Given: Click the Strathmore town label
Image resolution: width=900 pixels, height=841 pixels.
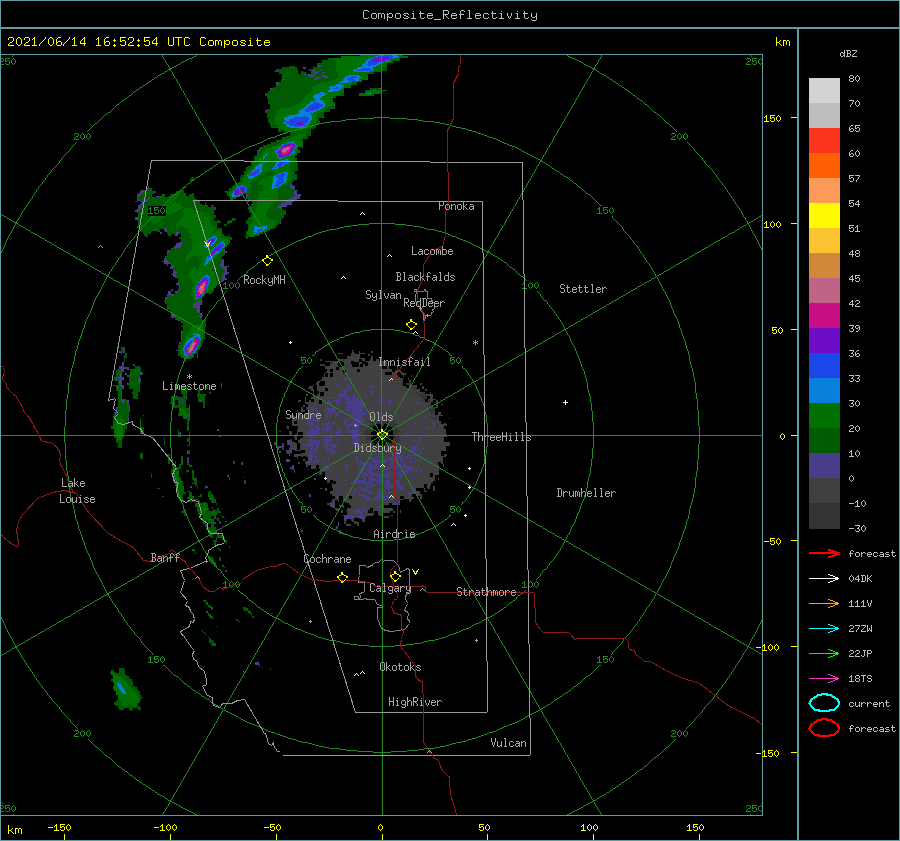Looking at the screenshot, I should point(486,592).
